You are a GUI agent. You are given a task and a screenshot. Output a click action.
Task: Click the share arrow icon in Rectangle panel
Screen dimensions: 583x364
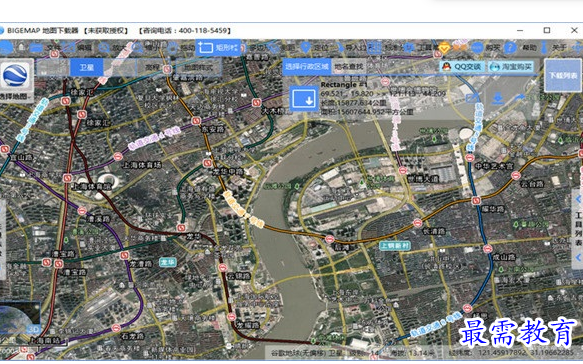[521, 98]
